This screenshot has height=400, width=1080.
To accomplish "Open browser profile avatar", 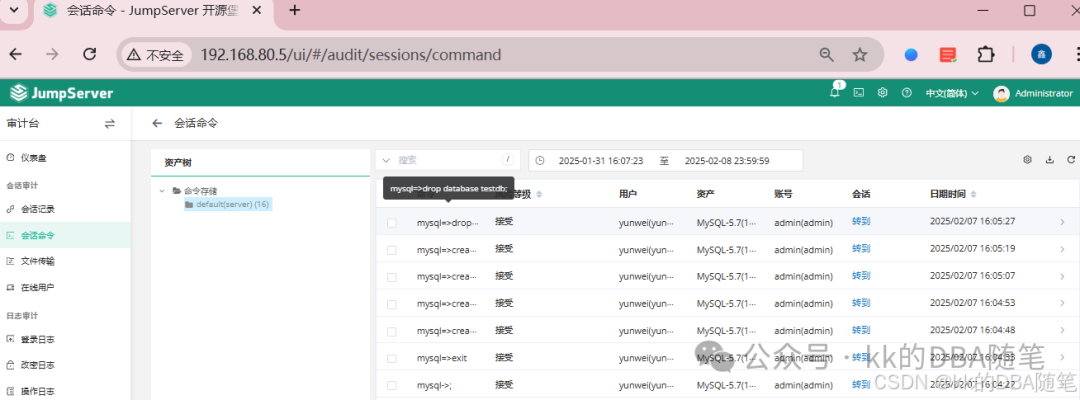I will [1041, 54].
